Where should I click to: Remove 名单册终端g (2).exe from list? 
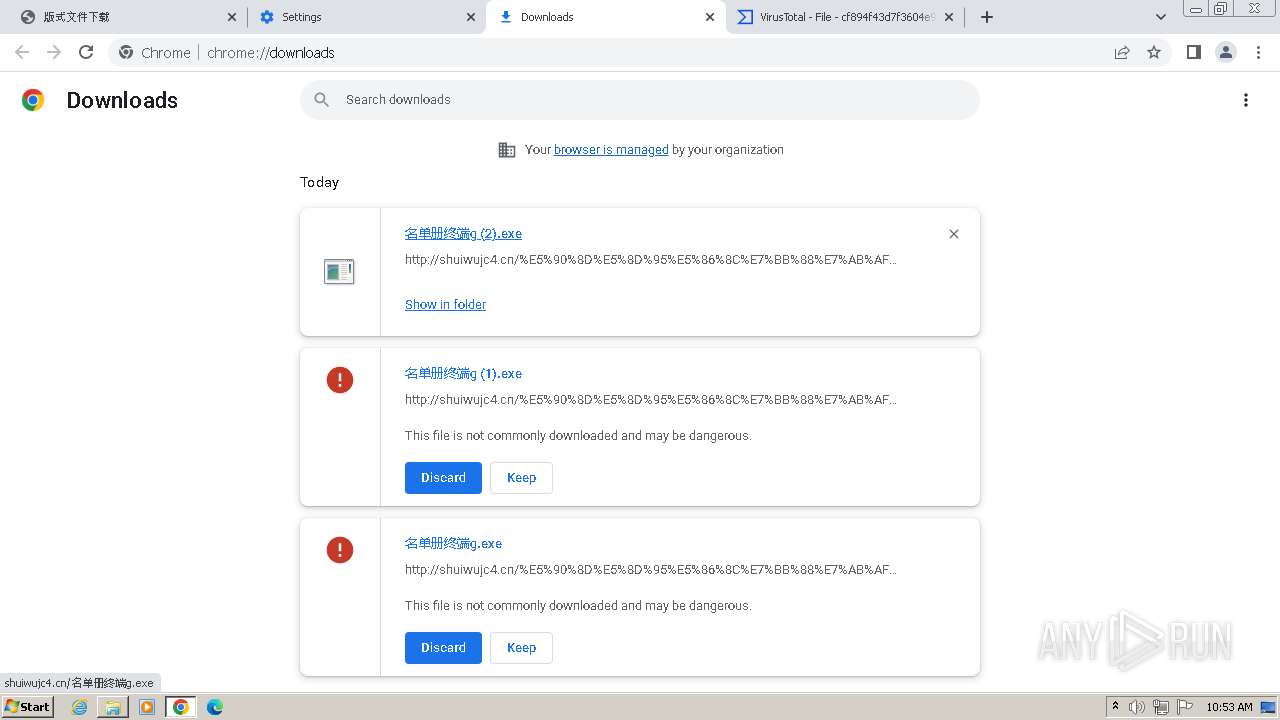[954, 234]
